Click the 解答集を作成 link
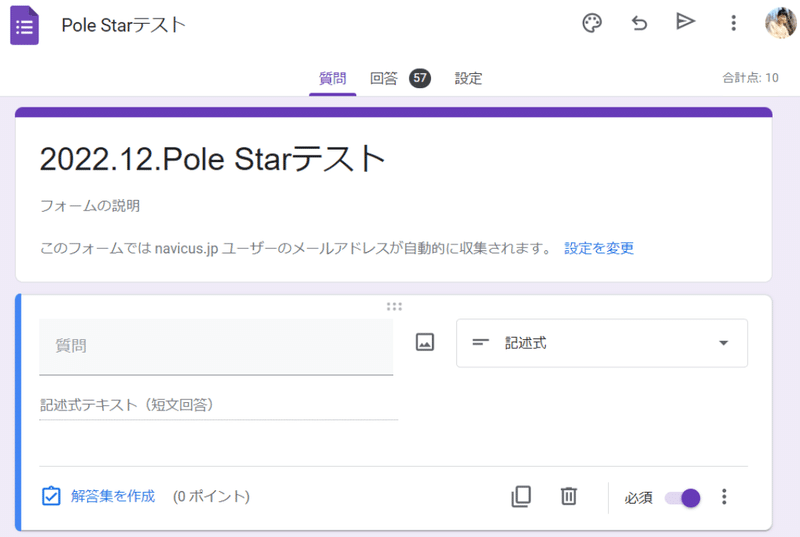The image size is (800, 537). click(x=113, y=496)
